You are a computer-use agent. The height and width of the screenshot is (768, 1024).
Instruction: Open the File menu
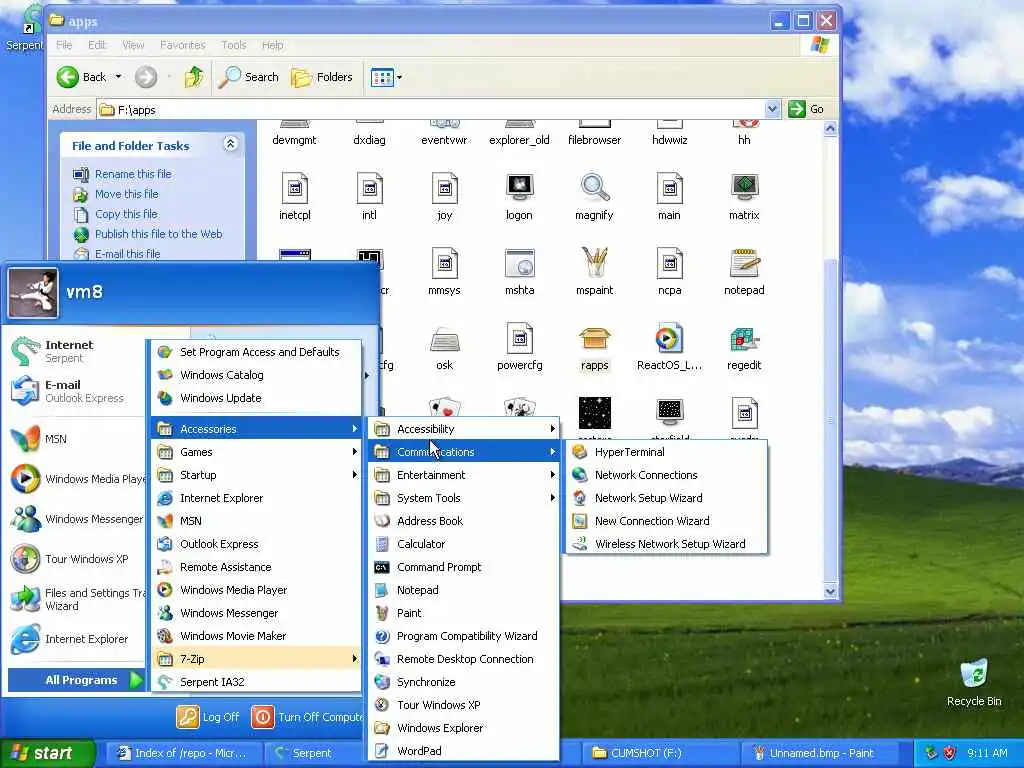(x=64, y=45)
